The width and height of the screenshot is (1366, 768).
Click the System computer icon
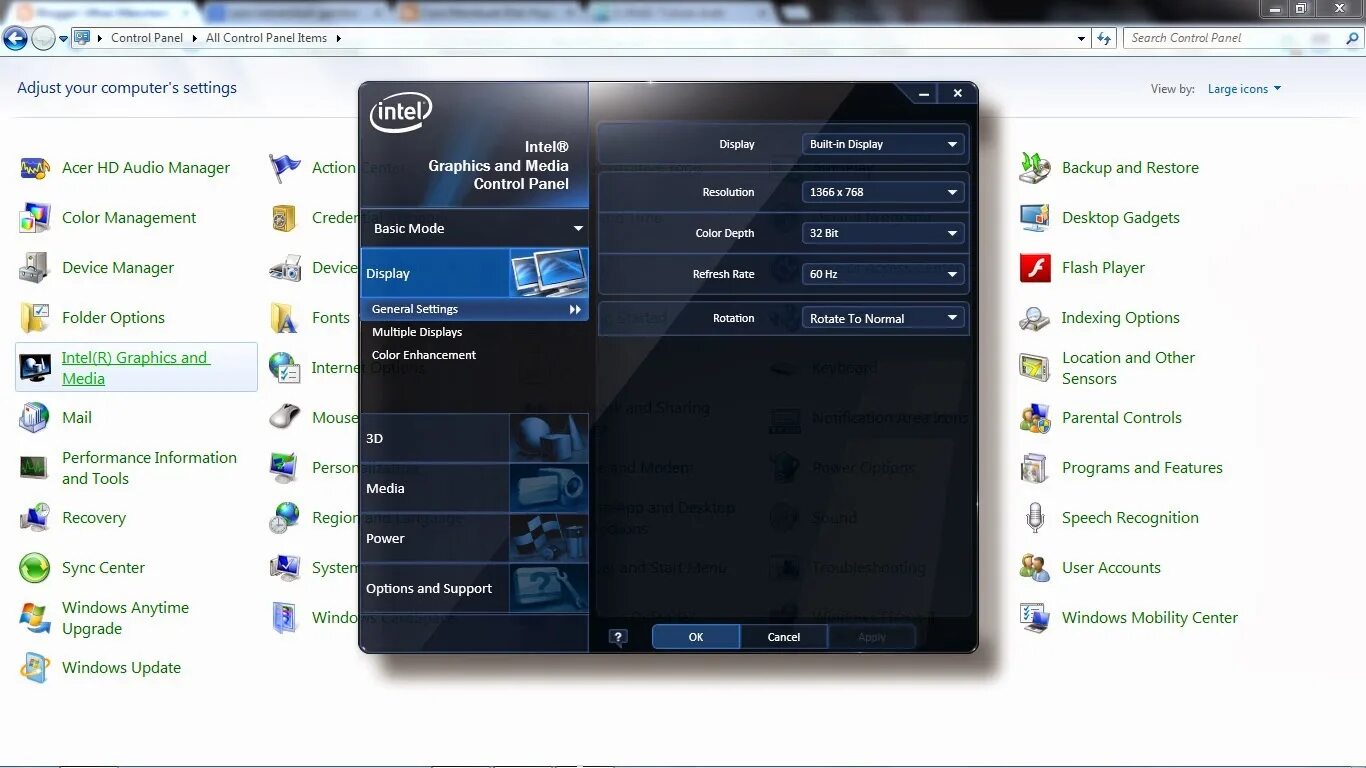(285, 568)
